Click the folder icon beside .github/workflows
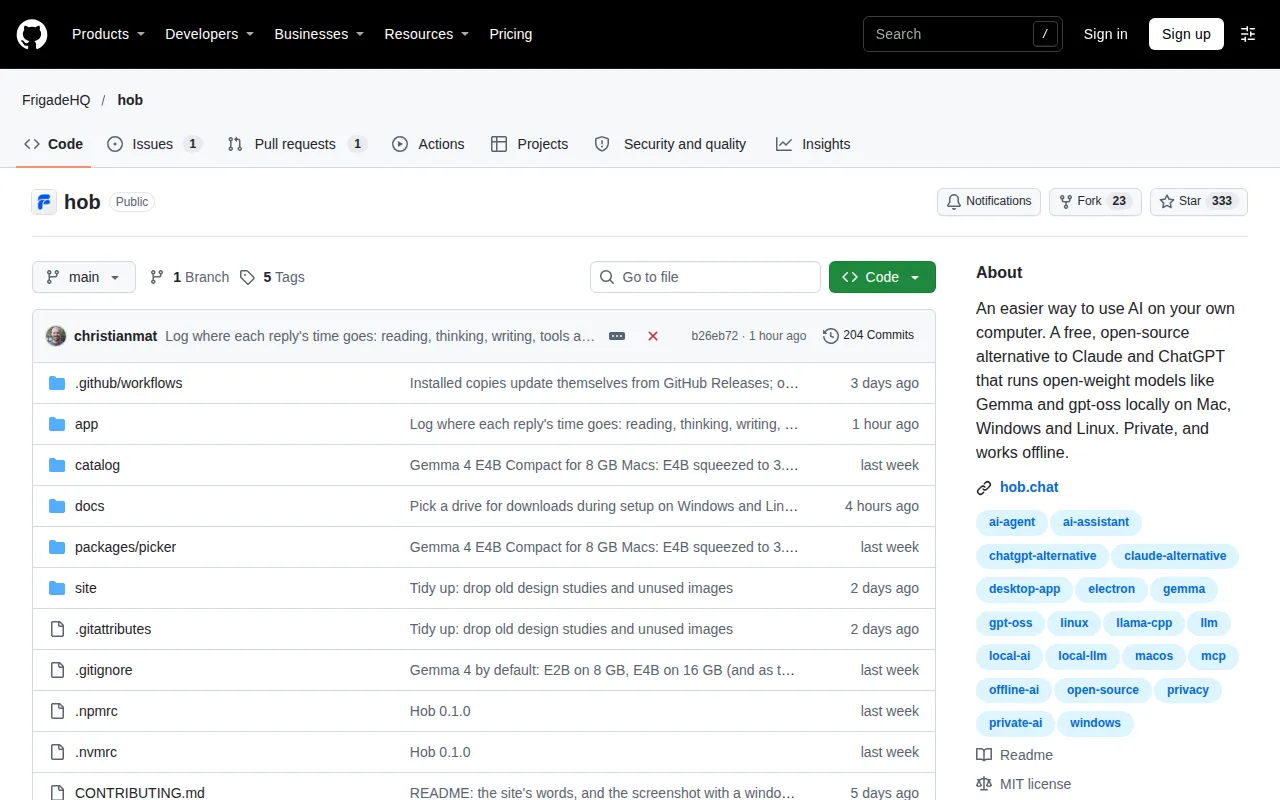The width and height of the screenshot is (1280, 800). pyautogui.click(x=57, y=383)
